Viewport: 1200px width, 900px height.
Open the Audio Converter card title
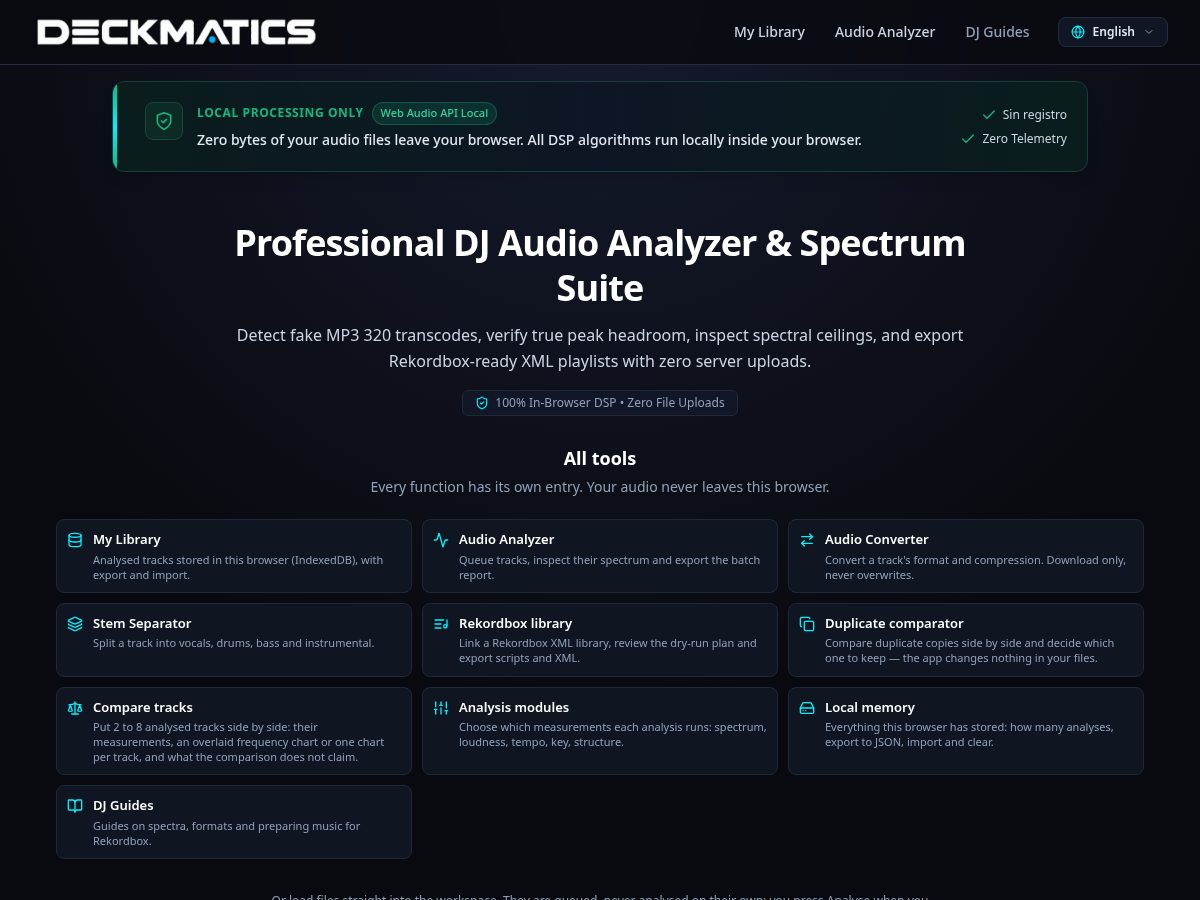876,539
